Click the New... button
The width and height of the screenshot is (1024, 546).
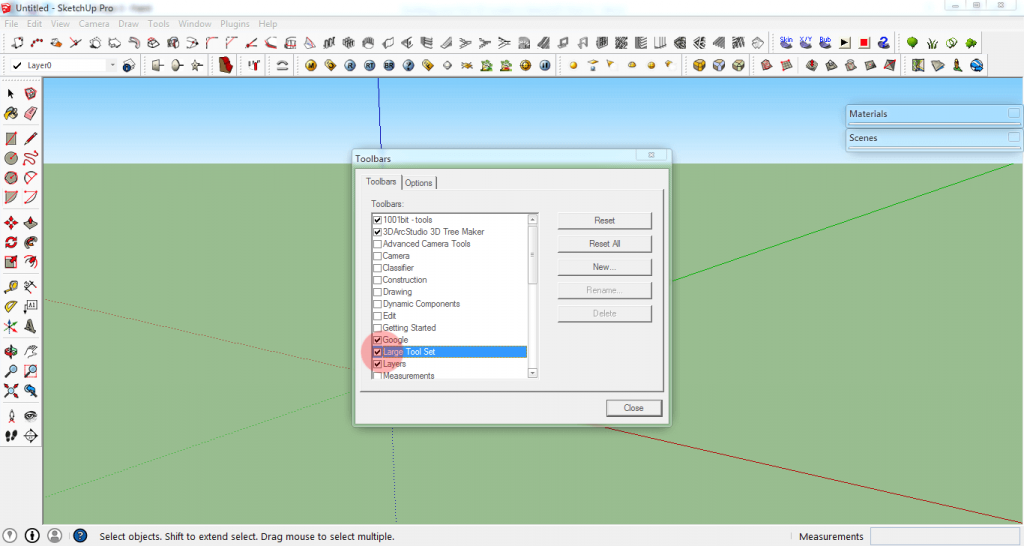tap(604, 267)
